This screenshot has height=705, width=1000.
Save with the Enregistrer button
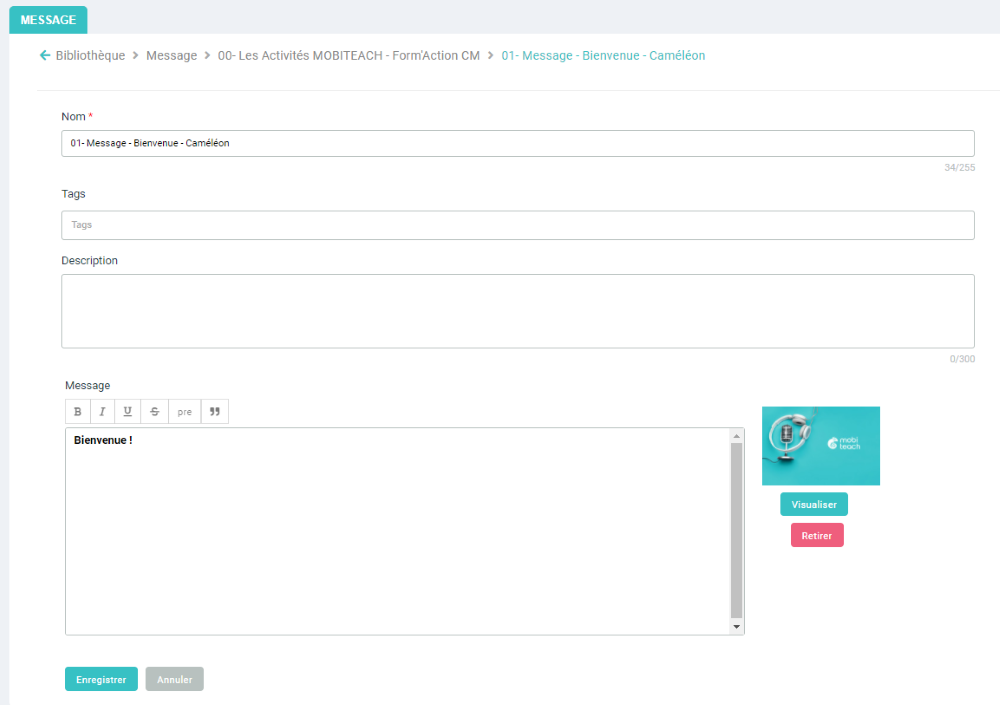tap(101, 679)
